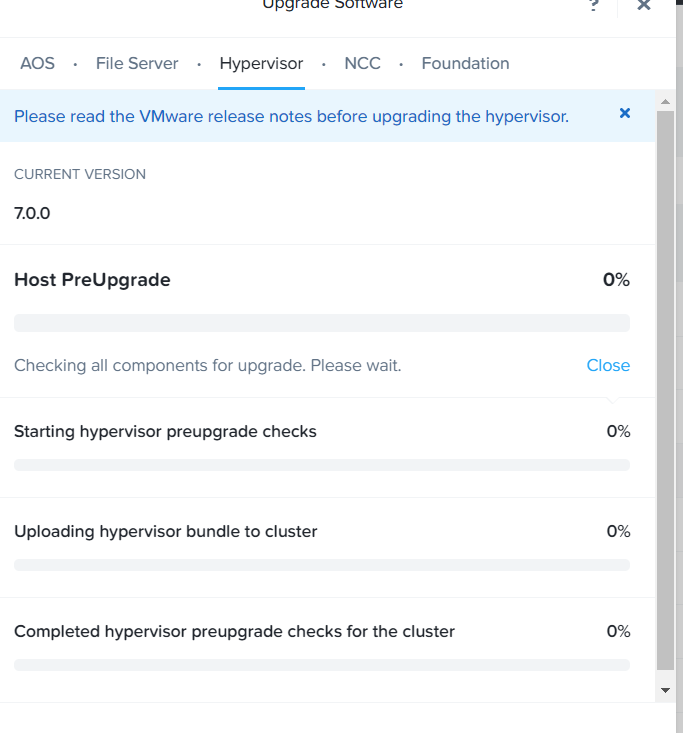Image resolution: width=683 pixels, height=733 pixels.
Task: Click the current version 7.0.0 text
Action: click(x=32, y=213)
